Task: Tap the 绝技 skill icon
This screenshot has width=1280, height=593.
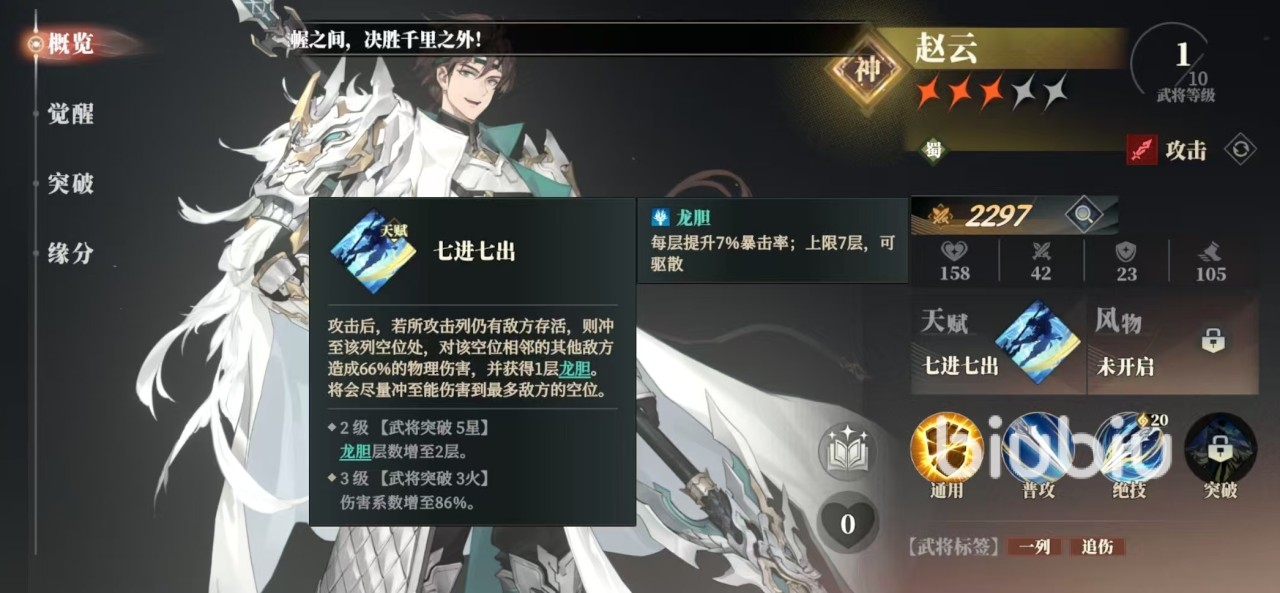Action: tap(1130, 448)
